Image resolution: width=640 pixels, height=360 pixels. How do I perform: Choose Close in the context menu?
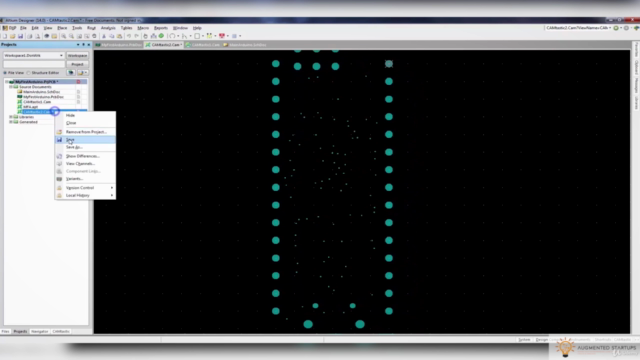(85, 123)
